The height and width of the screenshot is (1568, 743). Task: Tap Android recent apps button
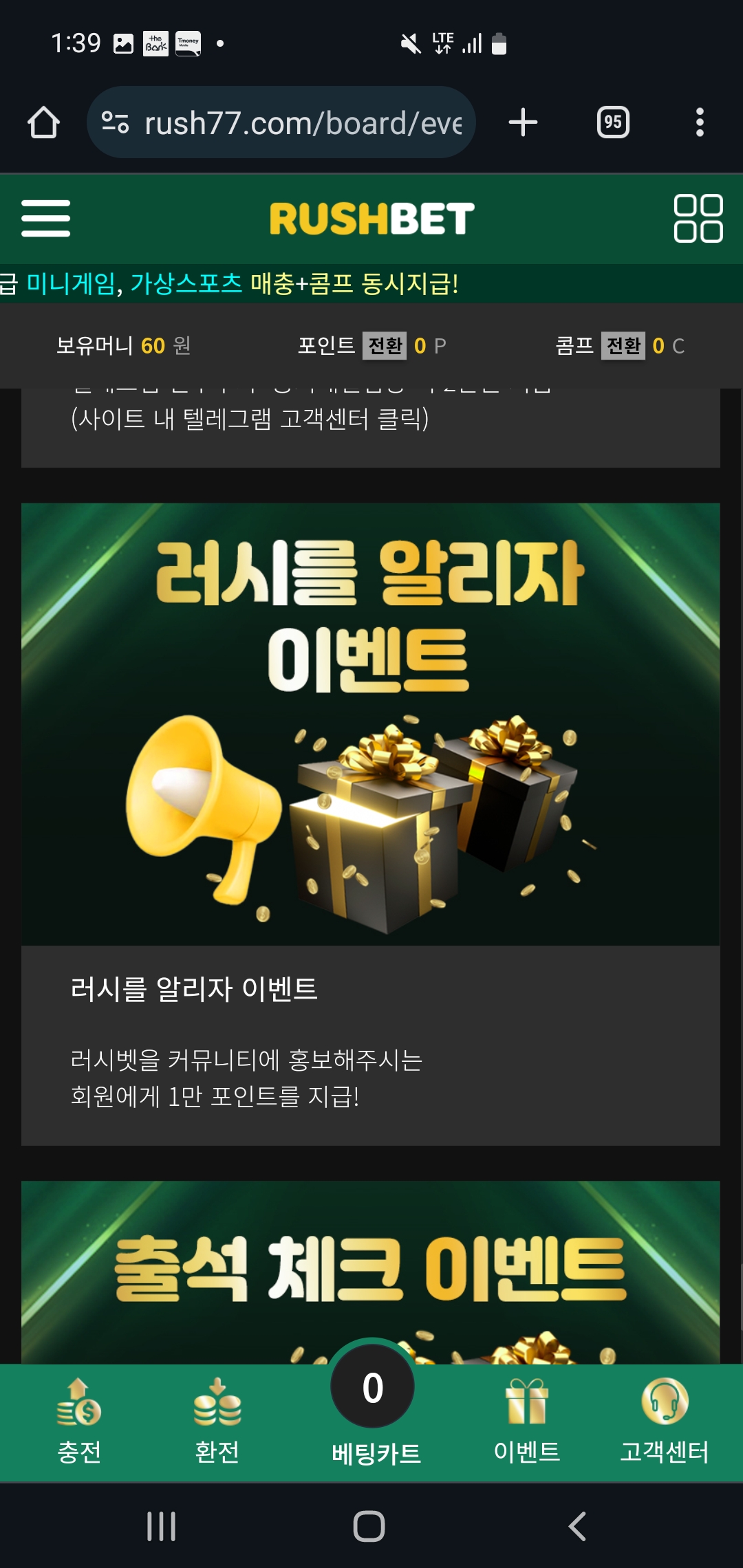click(162, 1526)
